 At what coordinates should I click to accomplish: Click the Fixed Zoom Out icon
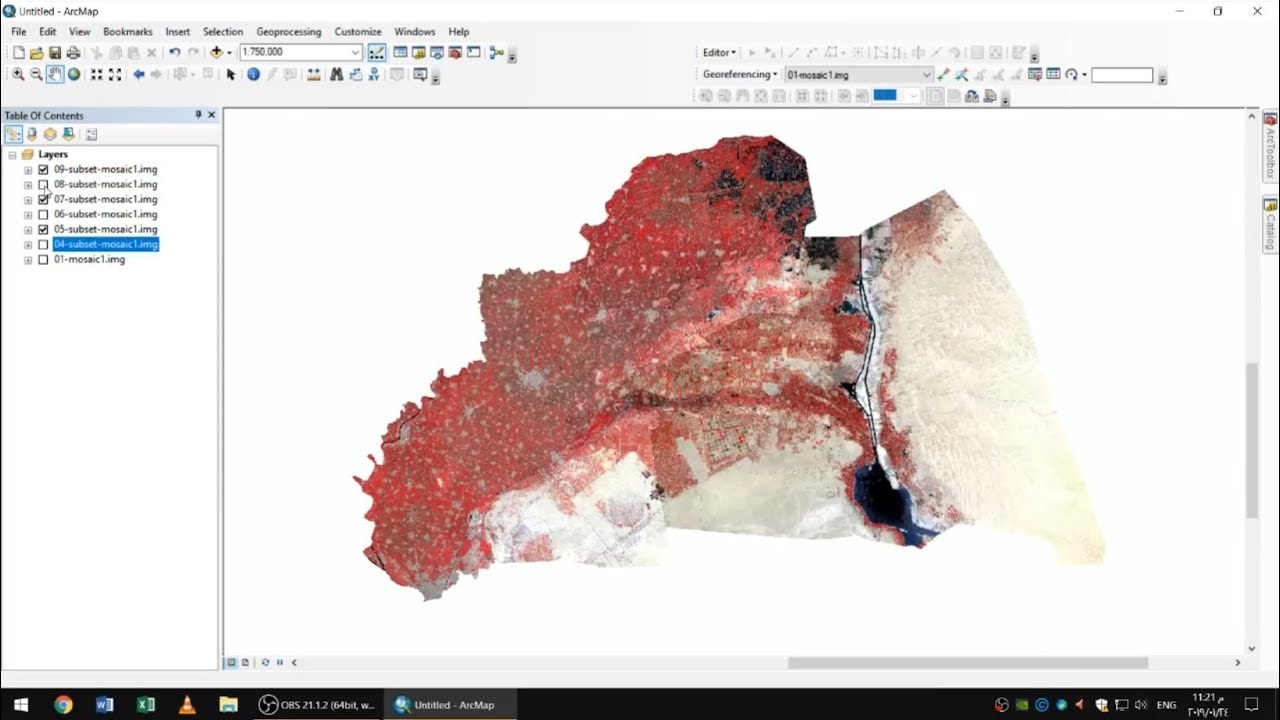115,74
